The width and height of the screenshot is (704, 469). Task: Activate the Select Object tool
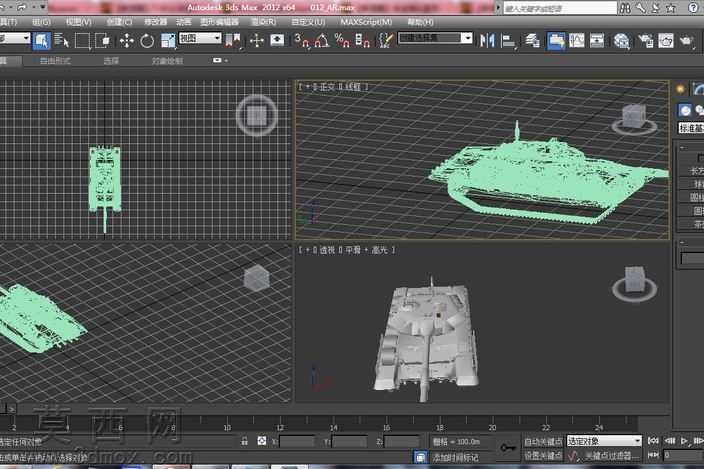click(41, 41)
